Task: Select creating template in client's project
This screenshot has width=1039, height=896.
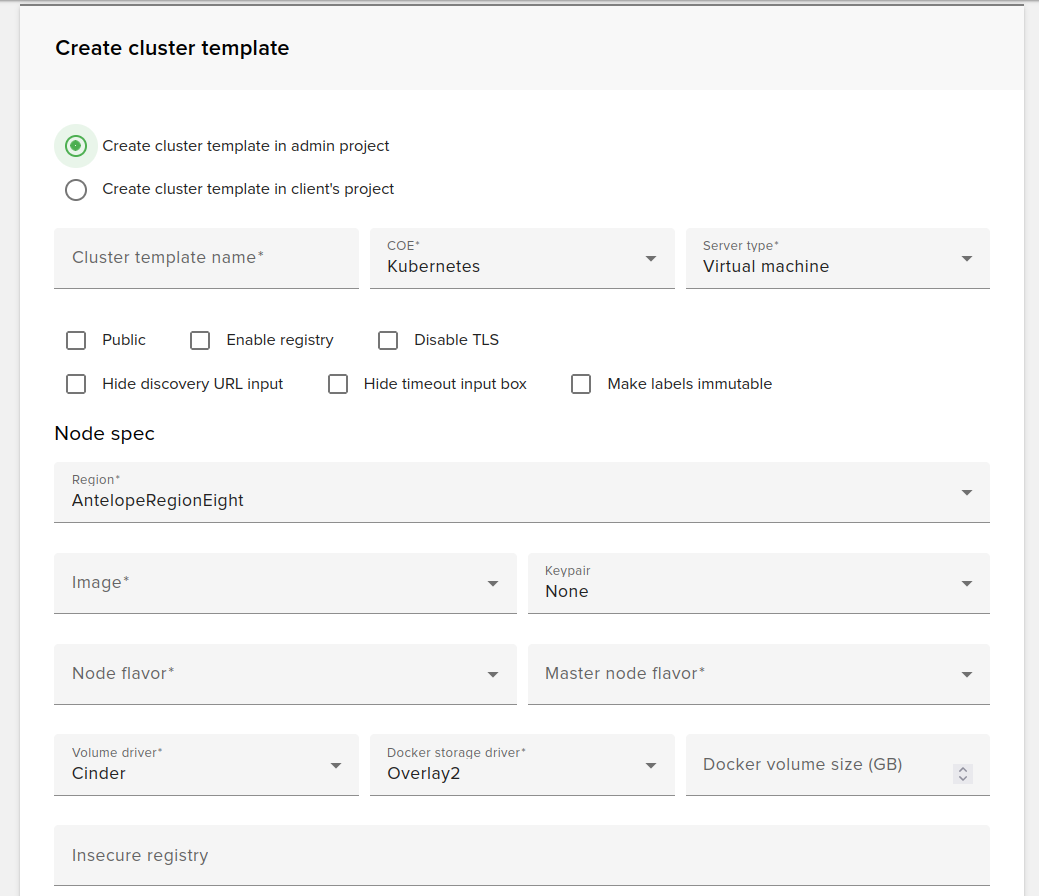Action: pyautogui.click(x=76, y=190)
